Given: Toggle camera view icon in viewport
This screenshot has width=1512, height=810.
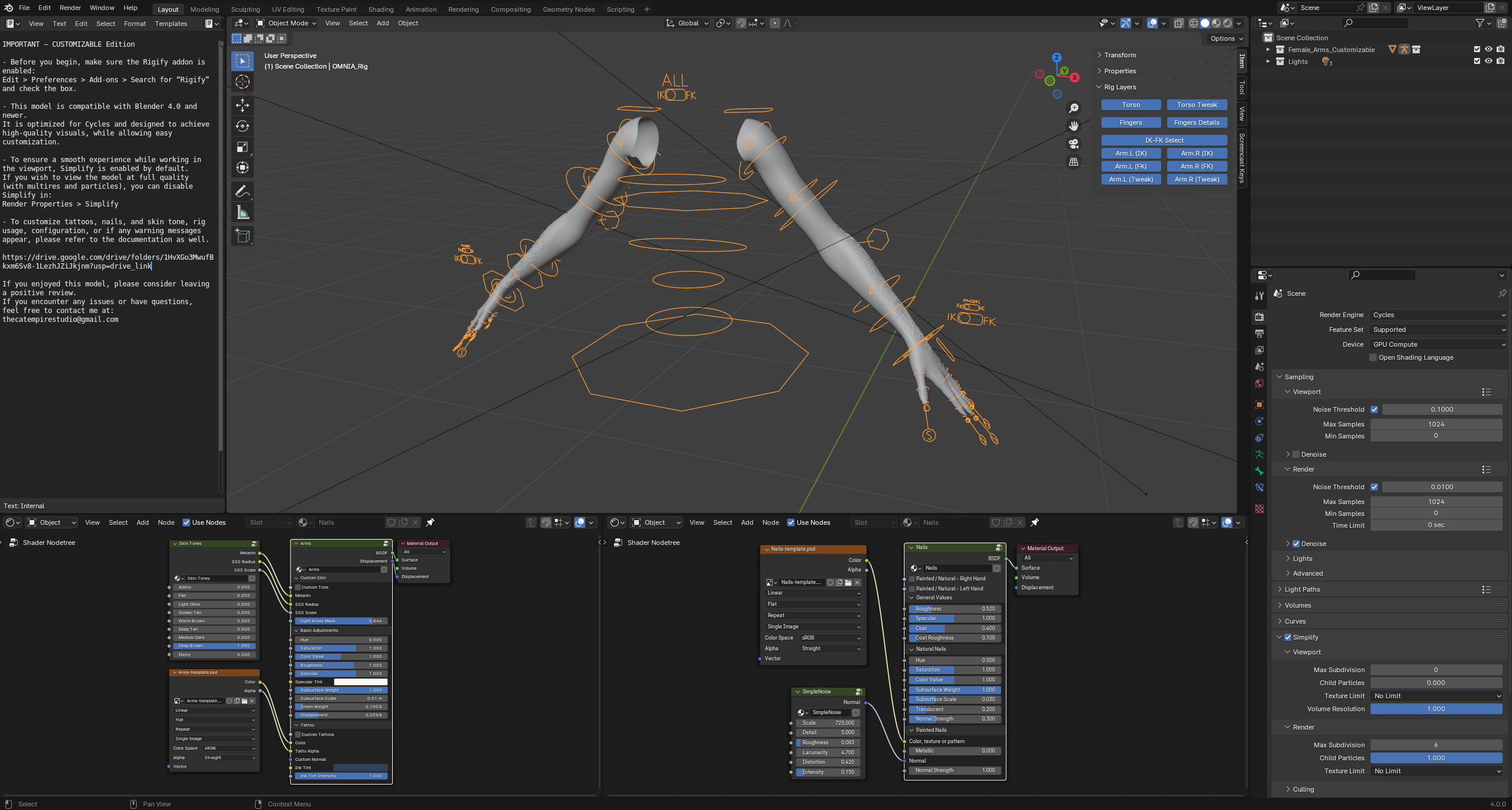Looking at the screenshot, I should (1073, 144).
